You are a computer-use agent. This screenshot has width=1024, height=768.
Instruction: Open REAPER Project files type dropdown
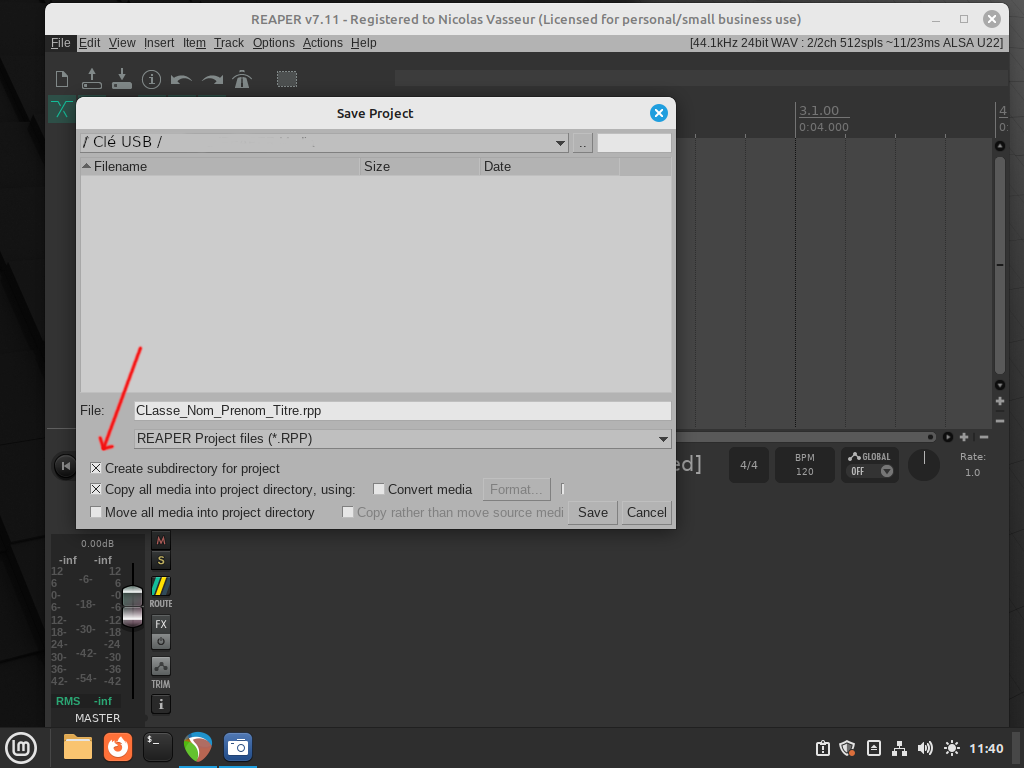click(663, 439)
